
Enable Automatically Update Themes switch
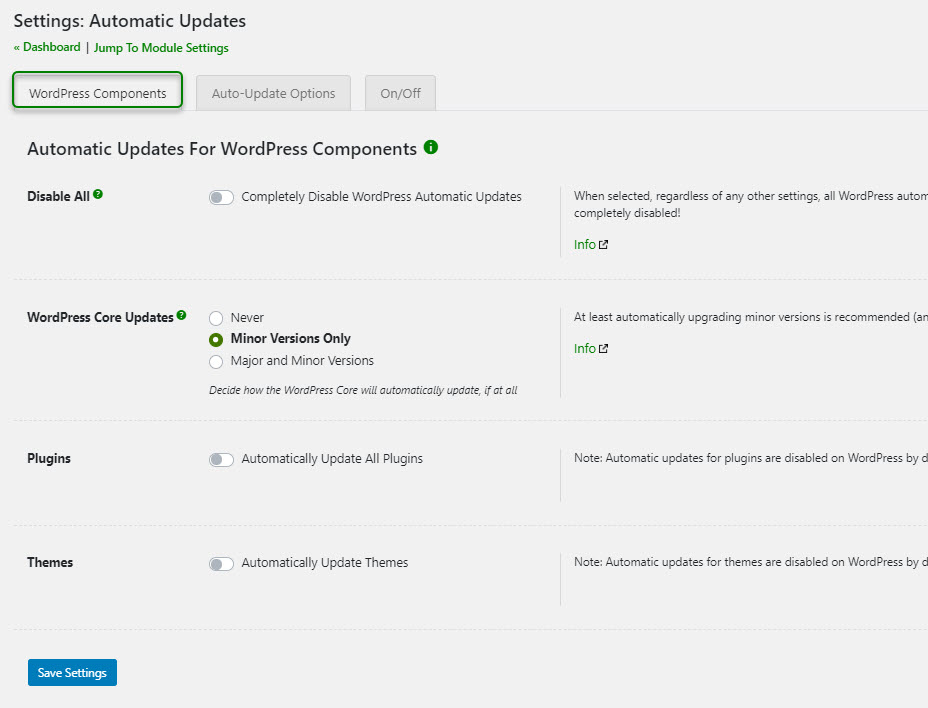coord(221,564)
